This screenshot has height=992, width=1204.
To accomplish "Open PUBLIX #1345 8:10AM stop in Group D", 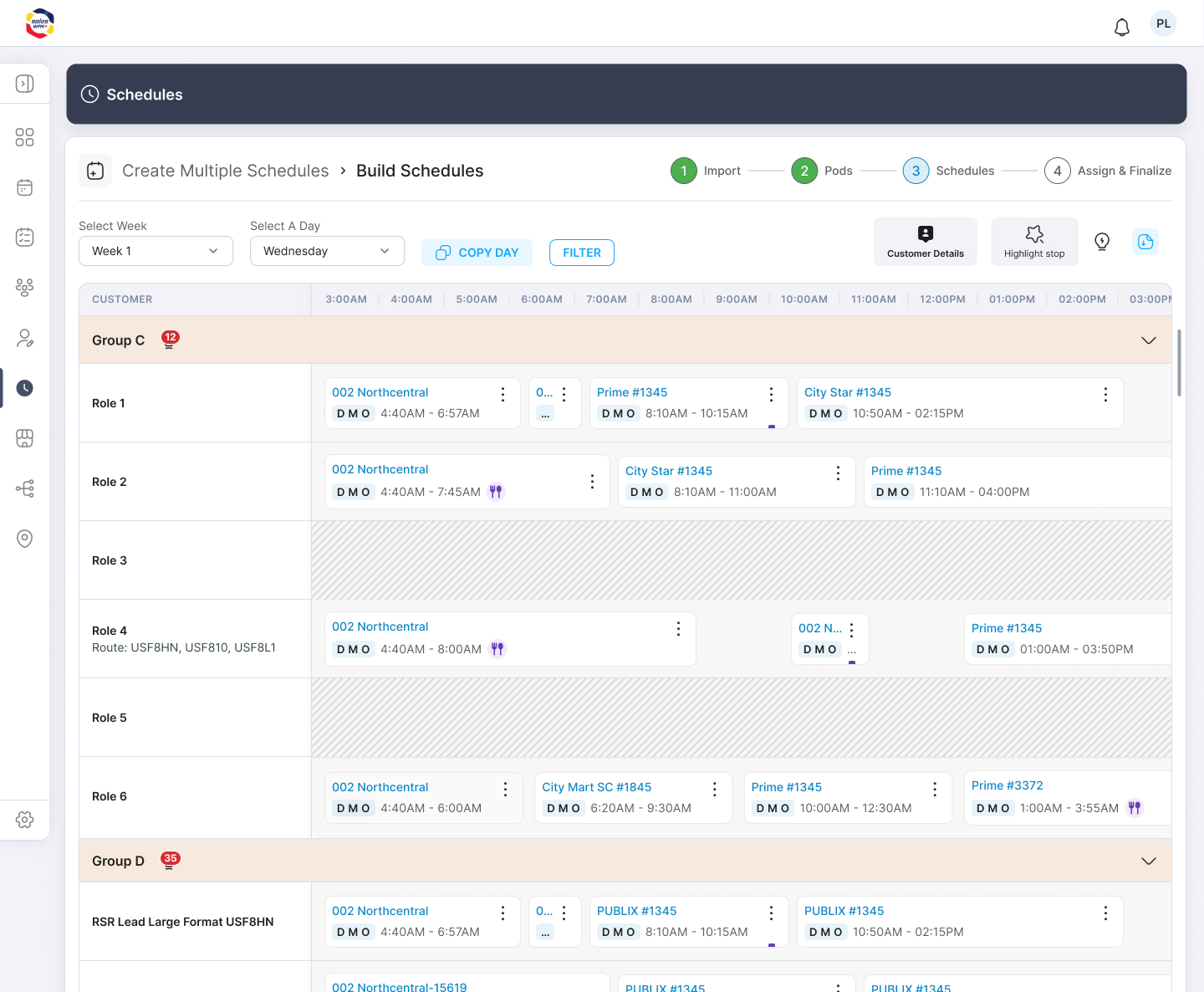I will 689,921.
